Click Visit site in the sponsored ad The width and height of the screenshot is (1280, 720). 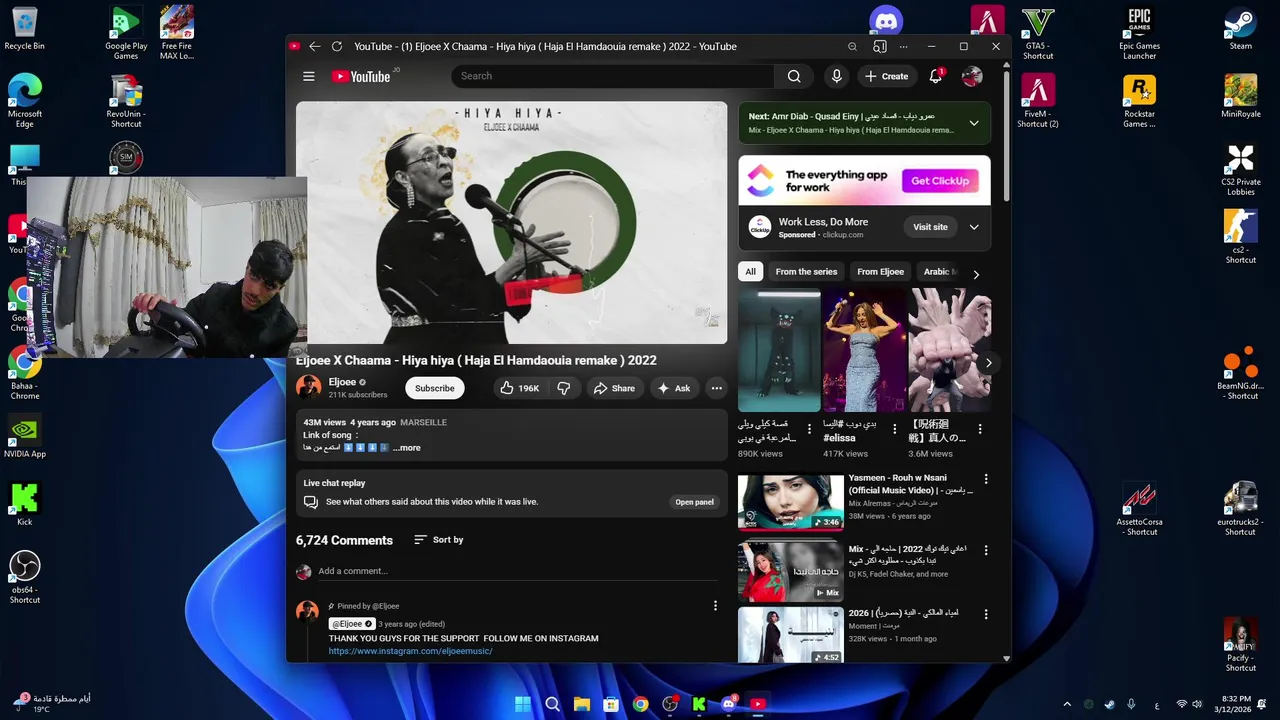tap(930, 227)
